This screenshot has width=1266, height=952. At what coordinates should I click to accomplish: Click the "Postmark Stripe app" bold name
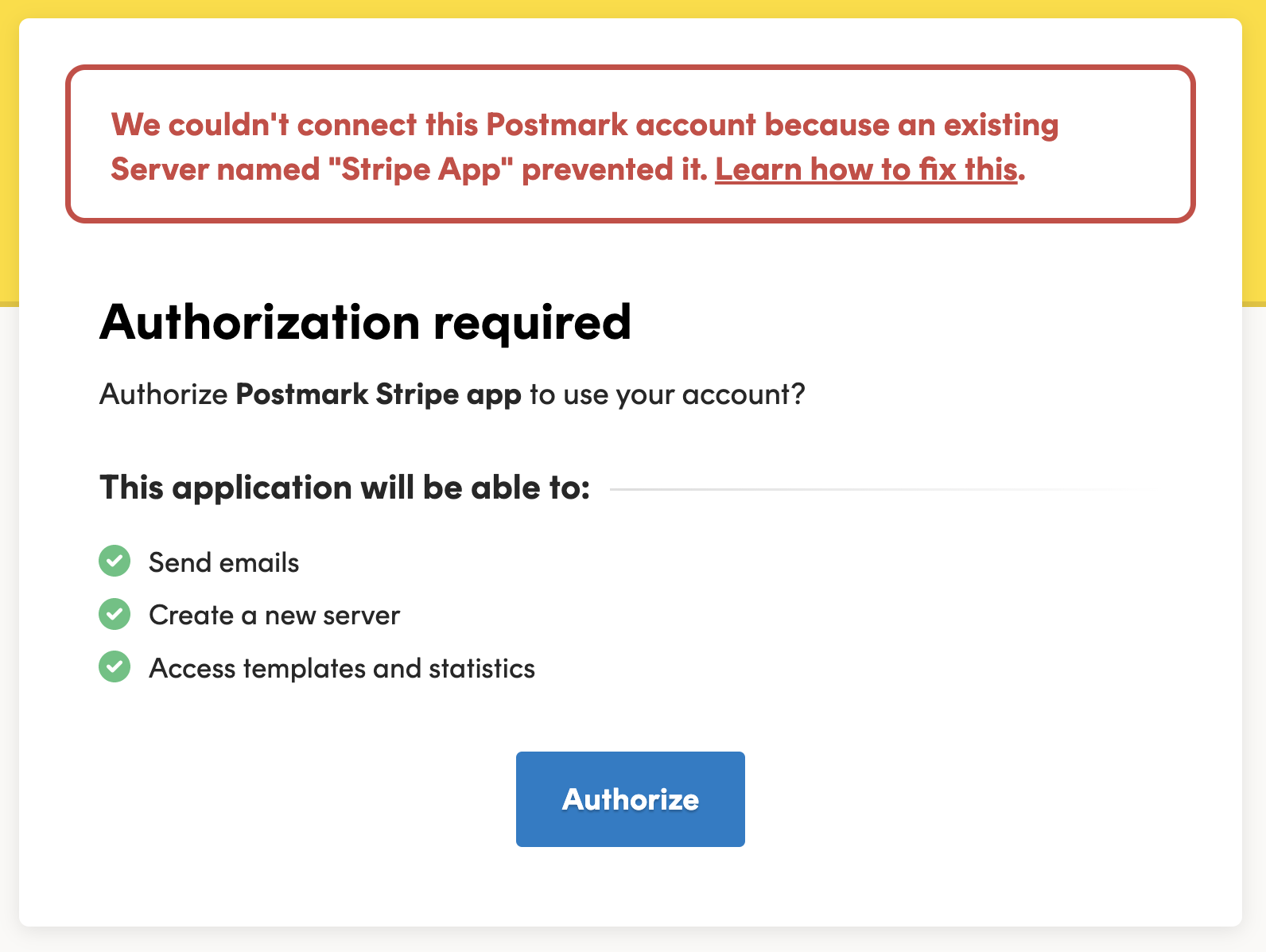[379, 394]
